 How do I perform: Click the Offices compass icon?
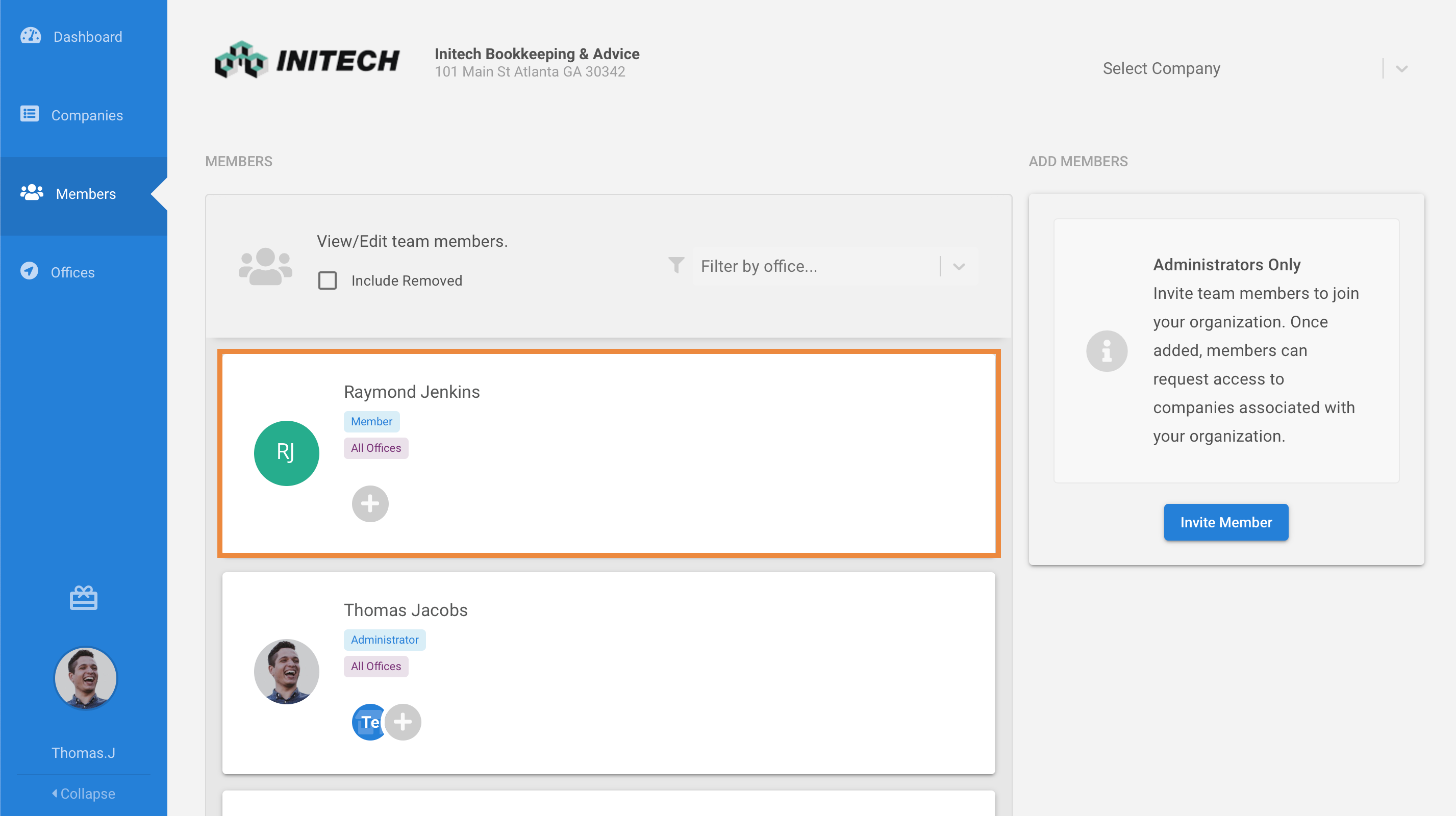point(30,271)
